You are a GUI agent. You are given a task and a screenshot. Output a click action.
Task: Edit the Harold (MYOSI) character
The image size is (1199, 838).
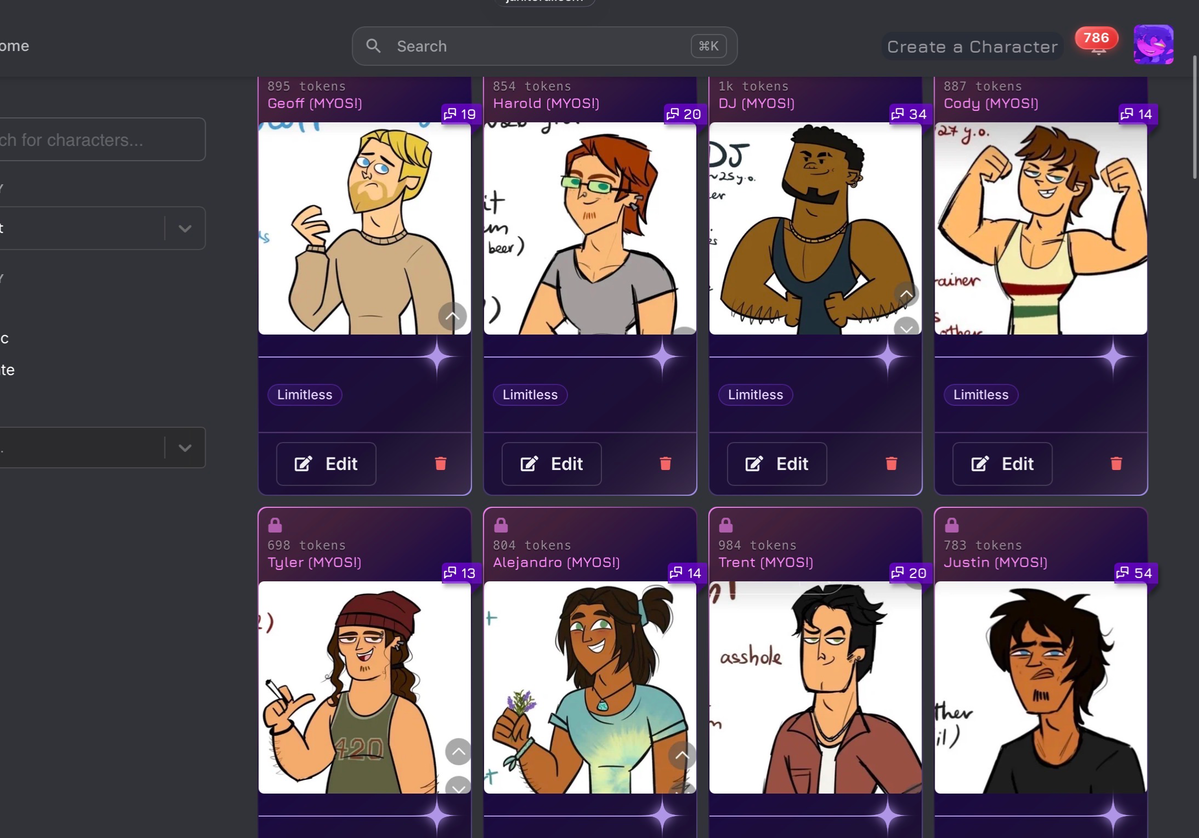[552, 464]
